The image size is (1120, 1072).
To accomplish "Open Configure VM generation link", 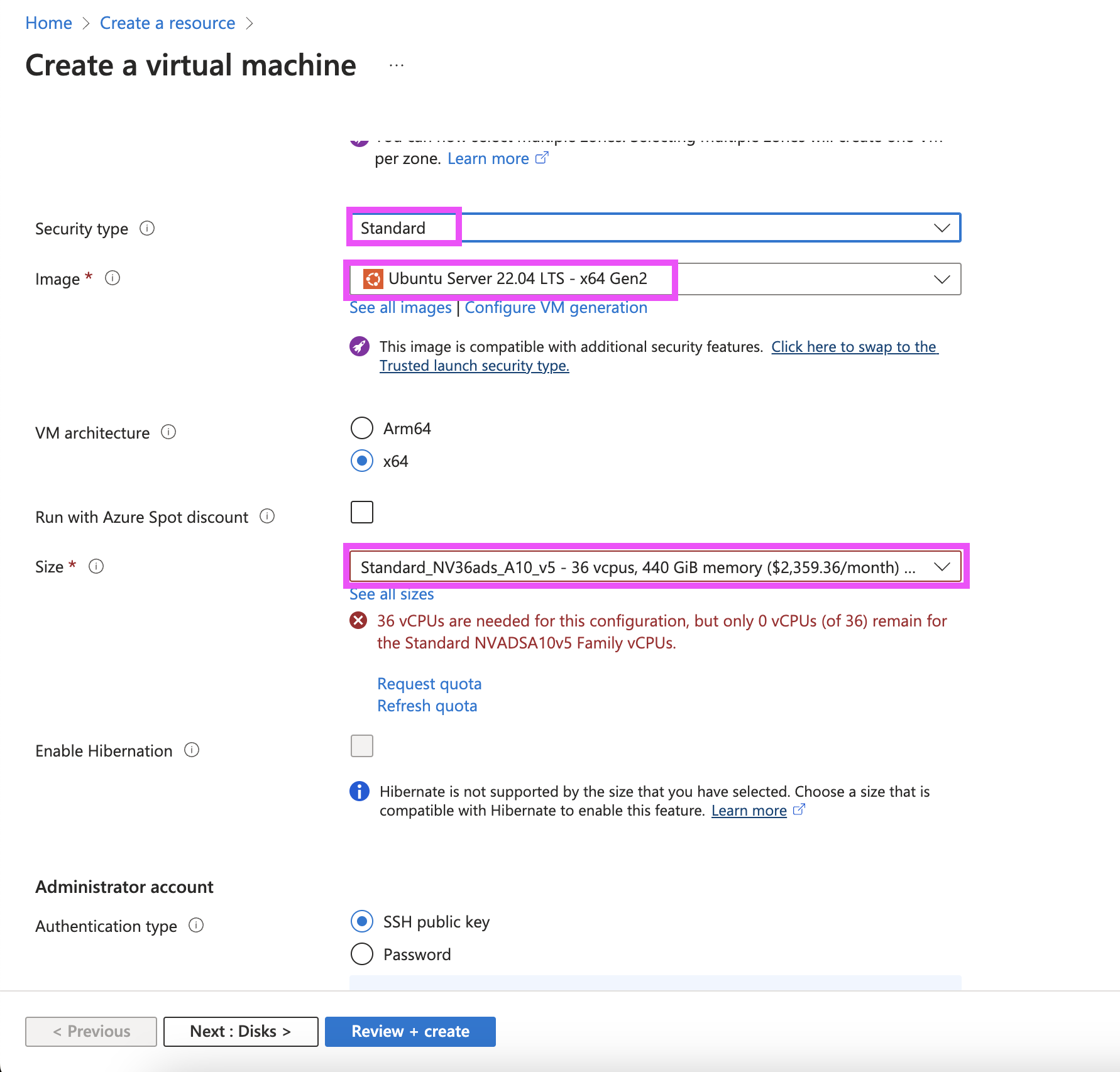I will click(x=556, y=308).
